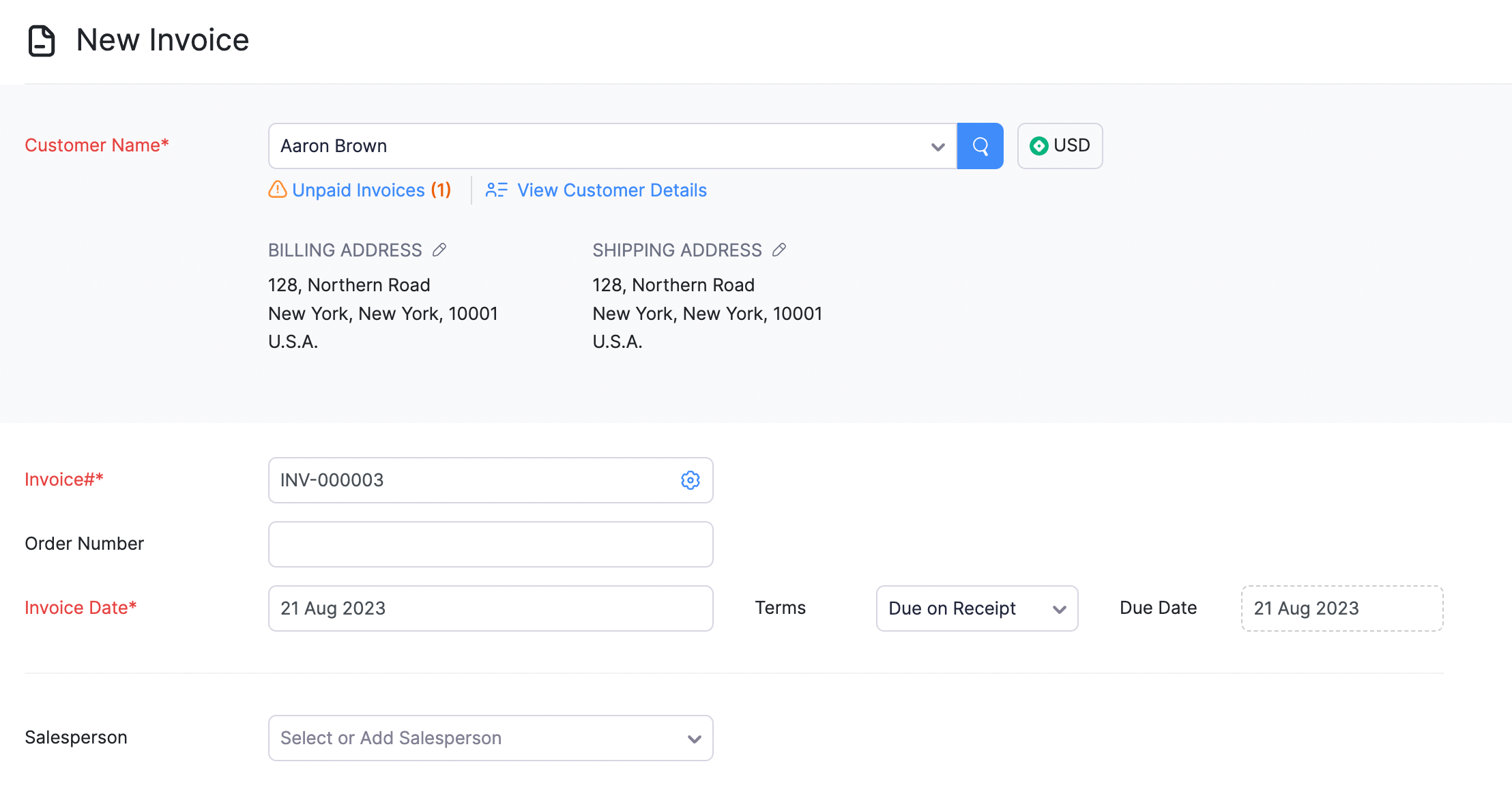Image resolution: width=1512 pixels, height=809 pixels.
Task: Change the currency from USD
Action: click(1060, 145)
